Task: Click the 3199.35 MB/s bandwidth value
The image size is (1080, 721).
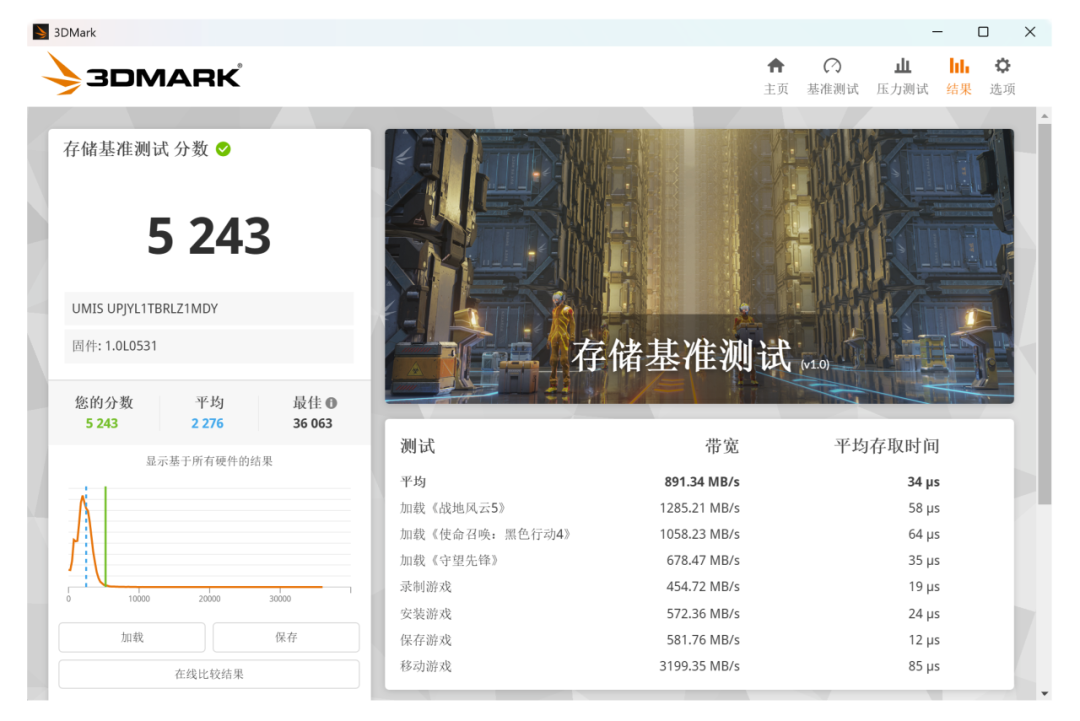Action: (x=699, y=666)
